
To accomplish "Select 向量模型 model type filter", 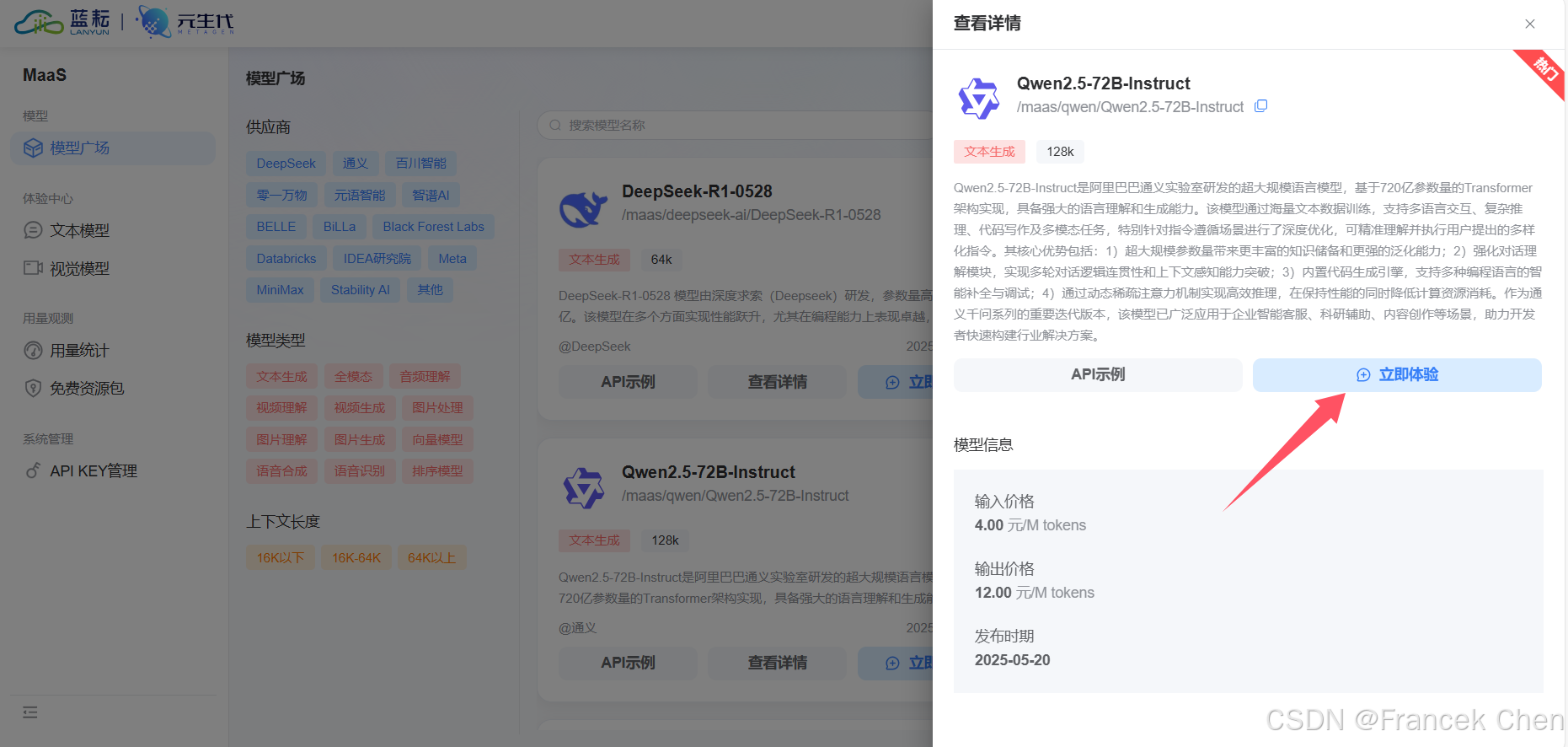I will point(437,440).
